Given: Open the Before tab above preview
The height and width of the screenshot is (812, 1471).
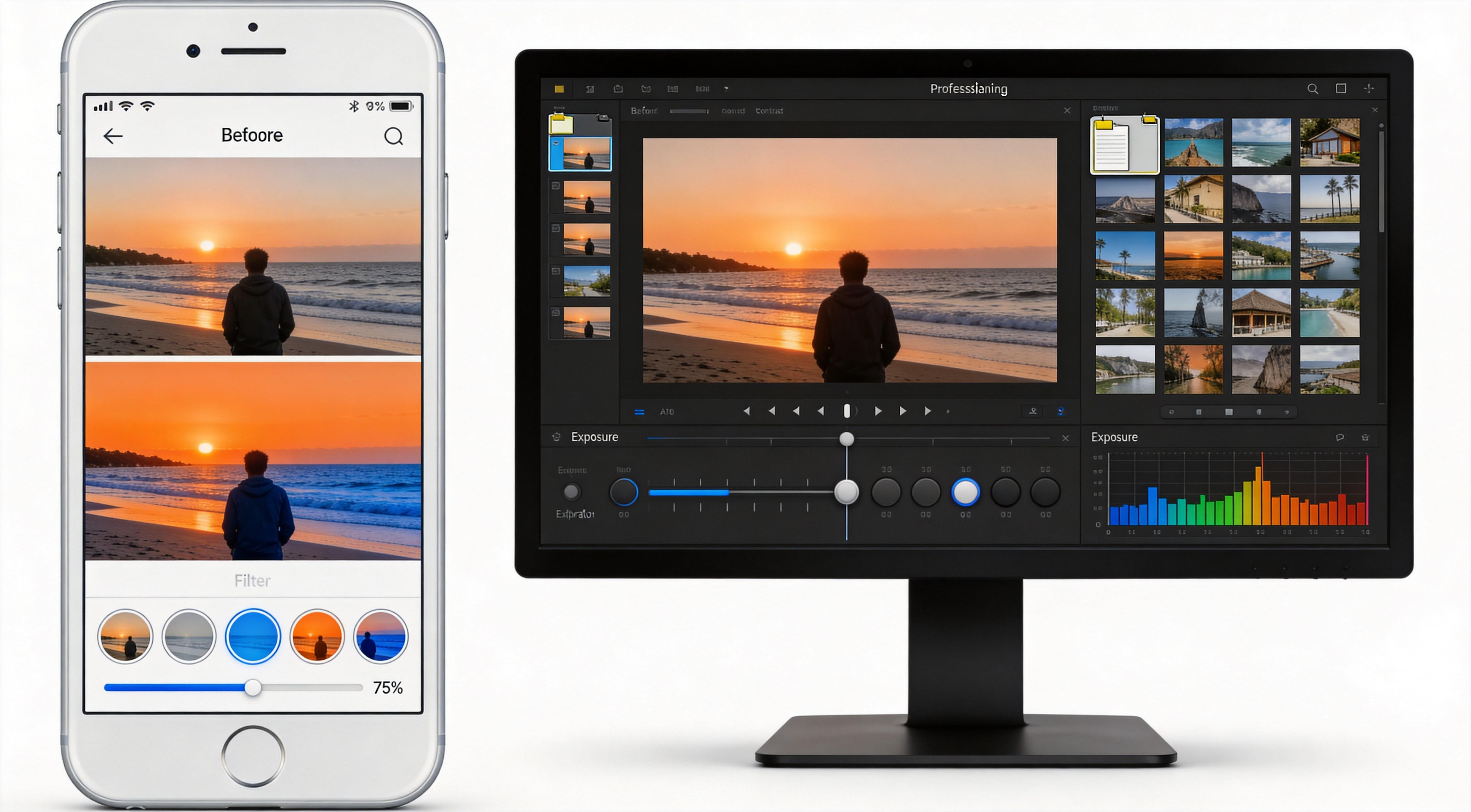Looking at the screenshot, I should pyautogui.click(x=644, y=111).
